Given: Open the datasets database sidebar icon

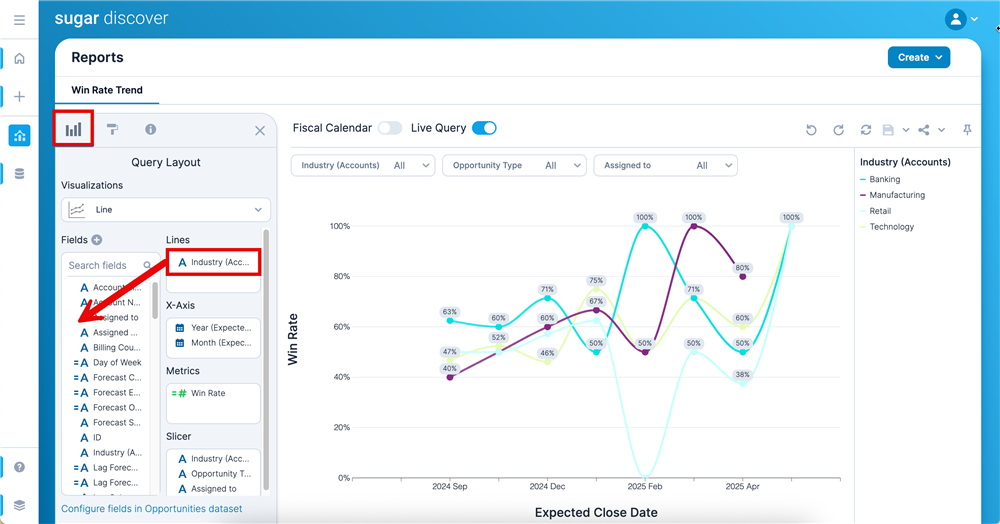Looking at the screenshot, I should (x=19, y=173).
